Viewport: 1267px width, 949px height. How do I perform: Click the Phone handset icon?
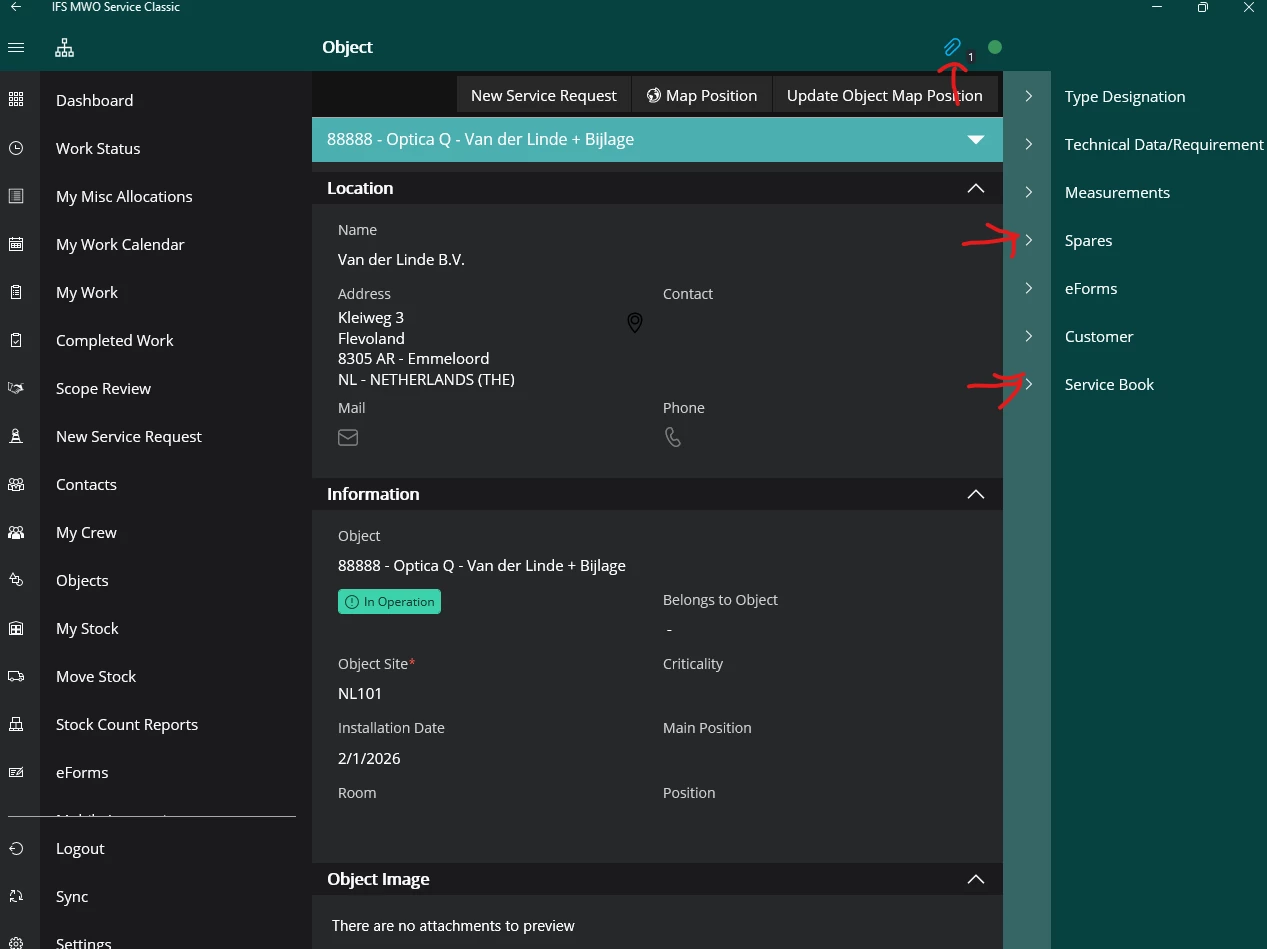673,437
